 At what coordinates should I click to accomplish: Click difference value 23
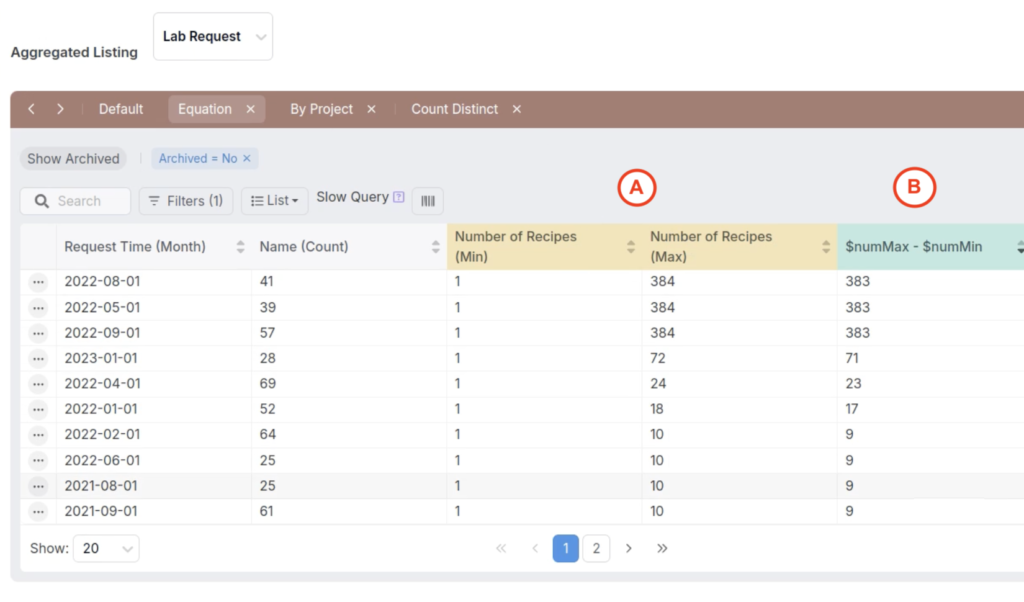click(x=853, y=384)
